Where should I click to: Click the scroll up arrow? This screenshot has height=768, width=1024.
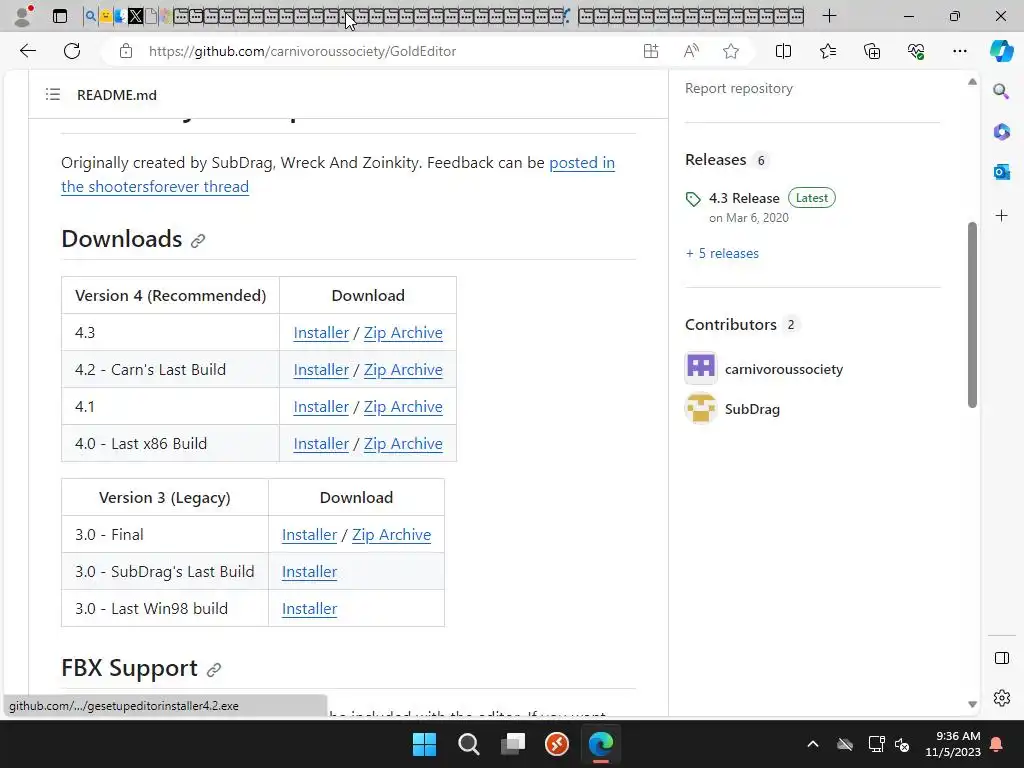(972, 82)
